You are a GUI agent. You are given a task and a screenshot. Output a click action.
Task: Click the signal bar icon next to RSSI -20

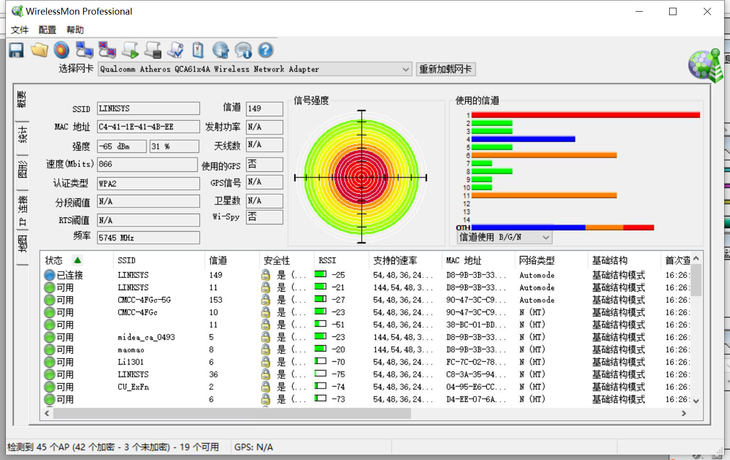click(x=320, y=349)
